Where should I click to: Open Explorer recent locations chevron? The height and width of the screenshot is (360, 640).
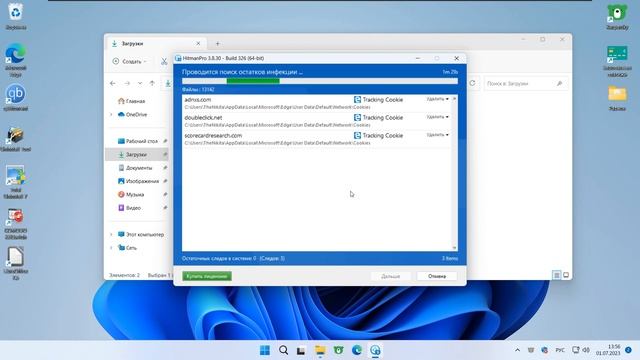point(140,83)
